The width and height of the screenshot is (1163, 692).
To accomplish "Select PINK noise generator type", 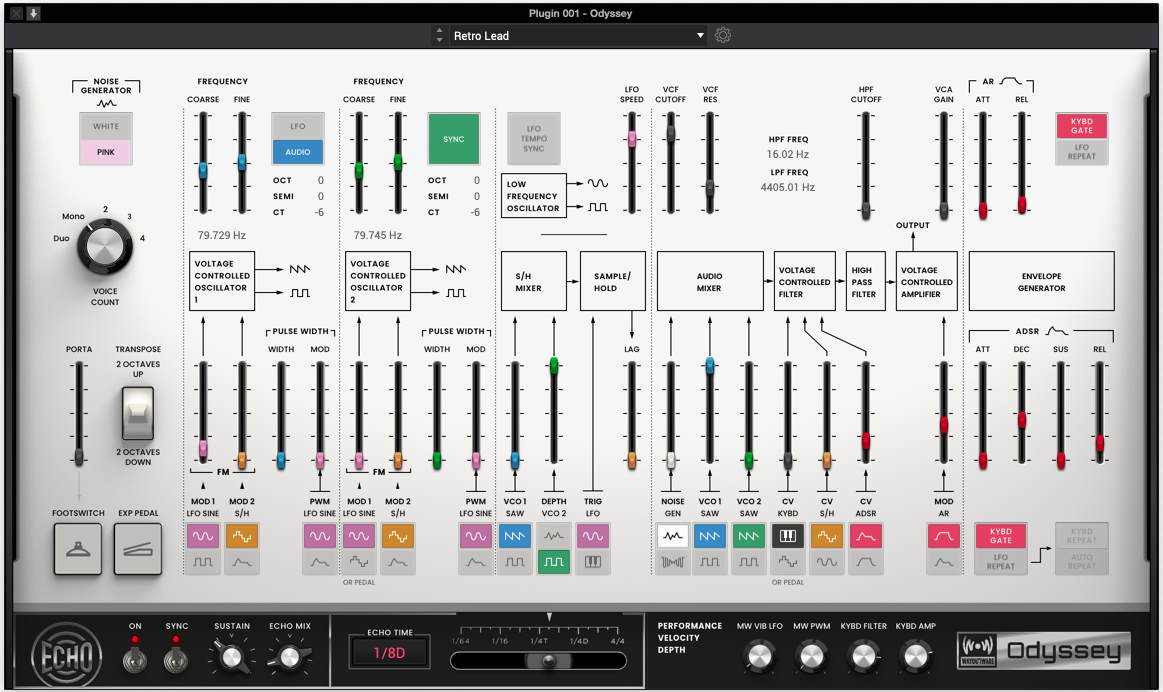I will (106, 152).
